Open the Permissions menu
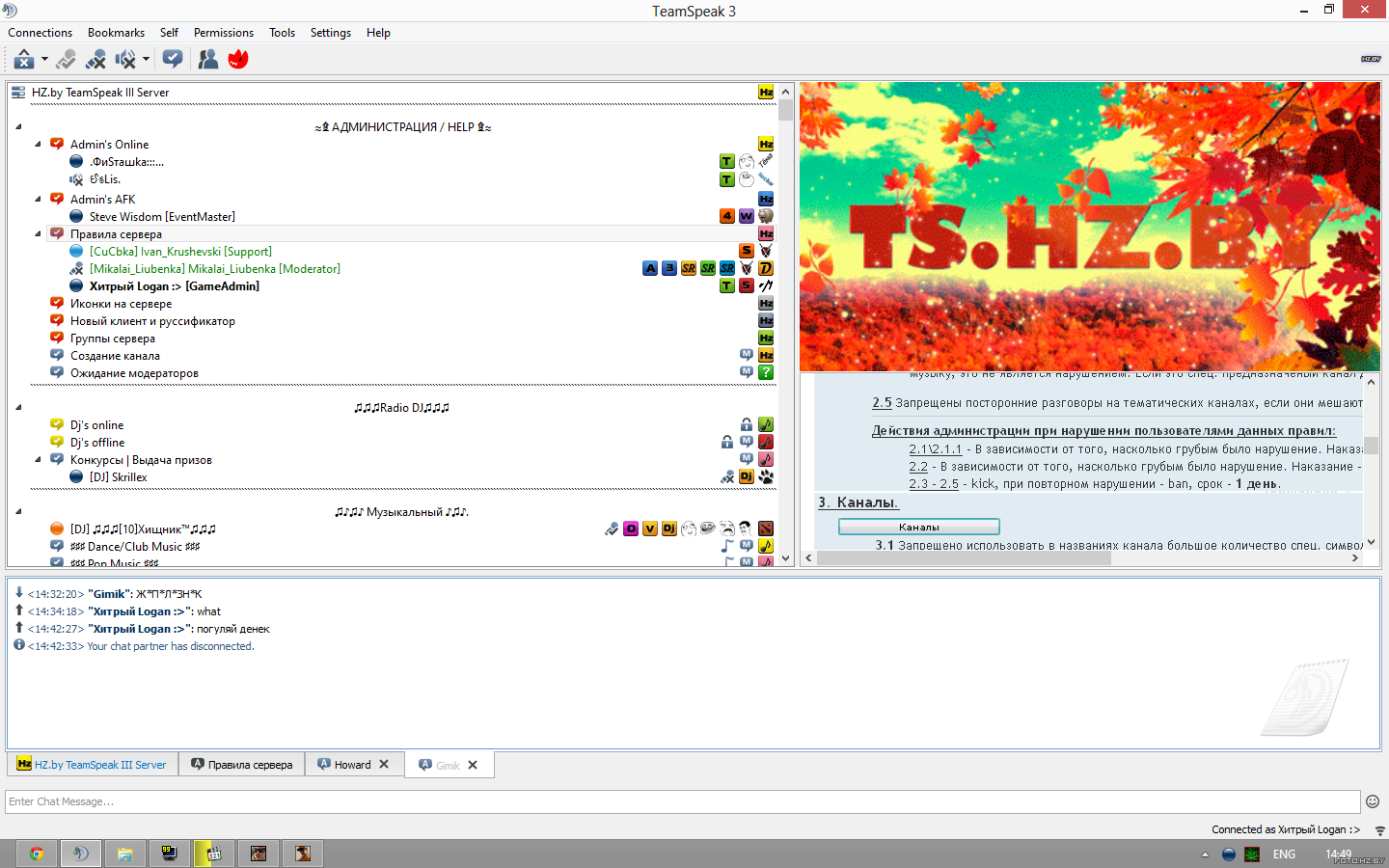This screenshot has height=868, width=1389. coord(224,33)
